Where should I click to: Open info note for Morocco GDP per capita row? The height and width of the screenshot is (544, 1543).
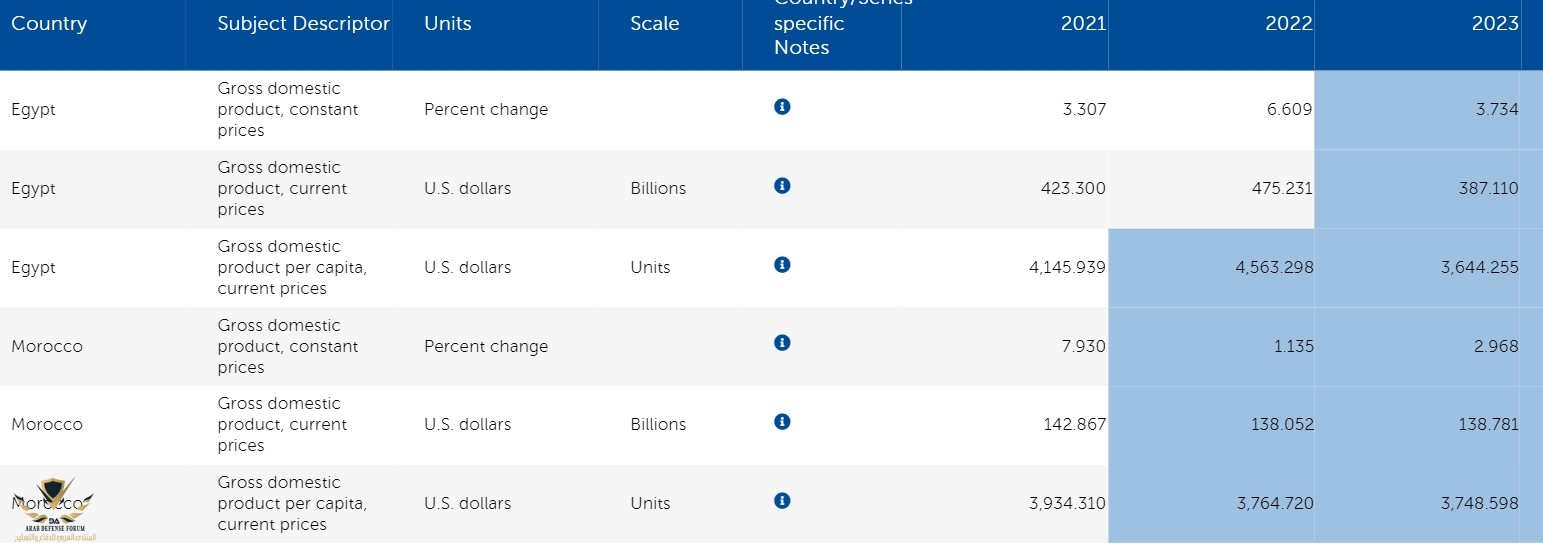(782, 500)
